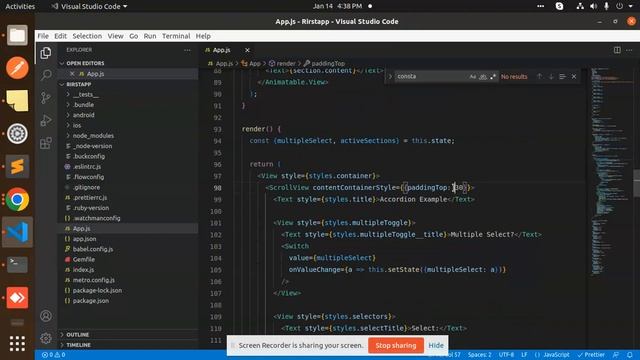Show Applications grid in Ubuntu dock
This screenshot has width=640, height=360.
pos(17,343)
